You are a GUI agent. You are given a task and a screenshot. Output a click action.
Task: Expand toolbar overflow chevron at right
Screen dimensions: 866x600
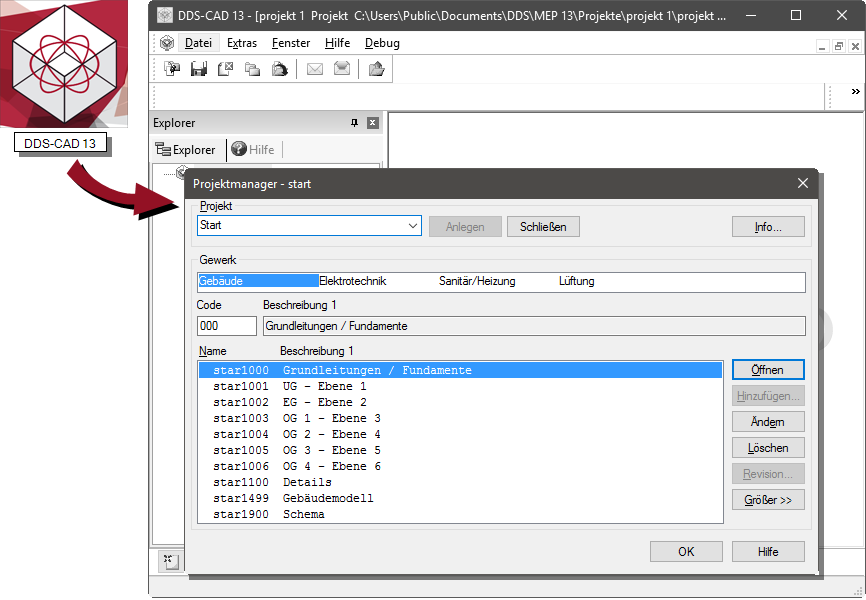(855, 92)
